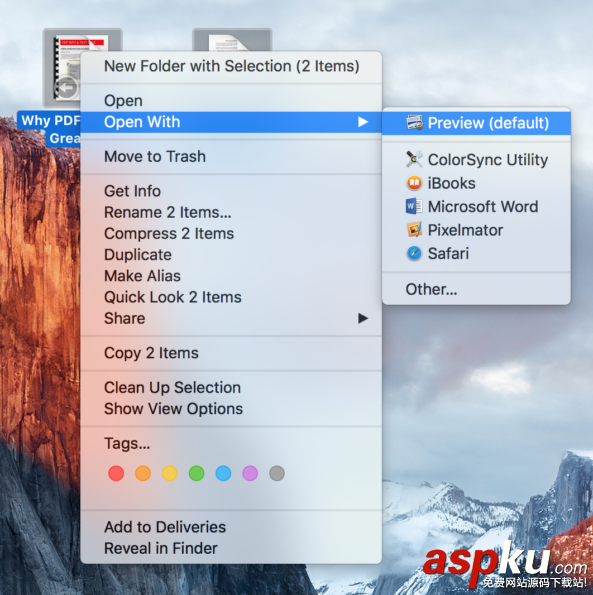Choose Reveal in Finder

point(231,548)
